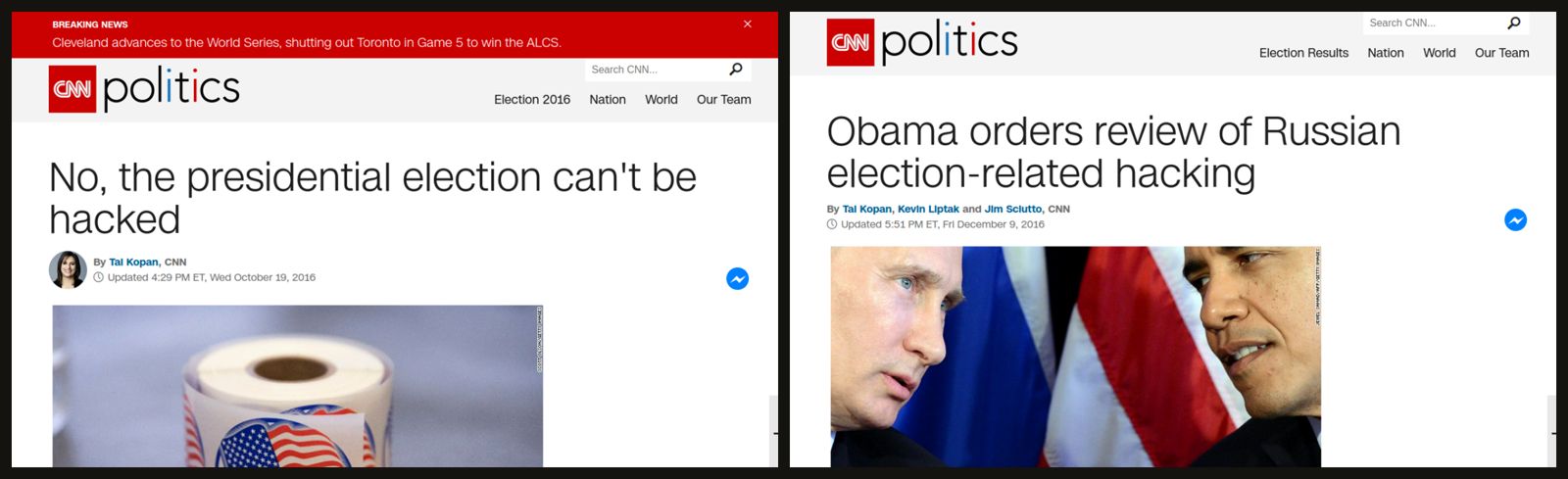Screen dimensions: 1568x479
Task: Click the CNN logo on the left page
Action: [73, 89]
